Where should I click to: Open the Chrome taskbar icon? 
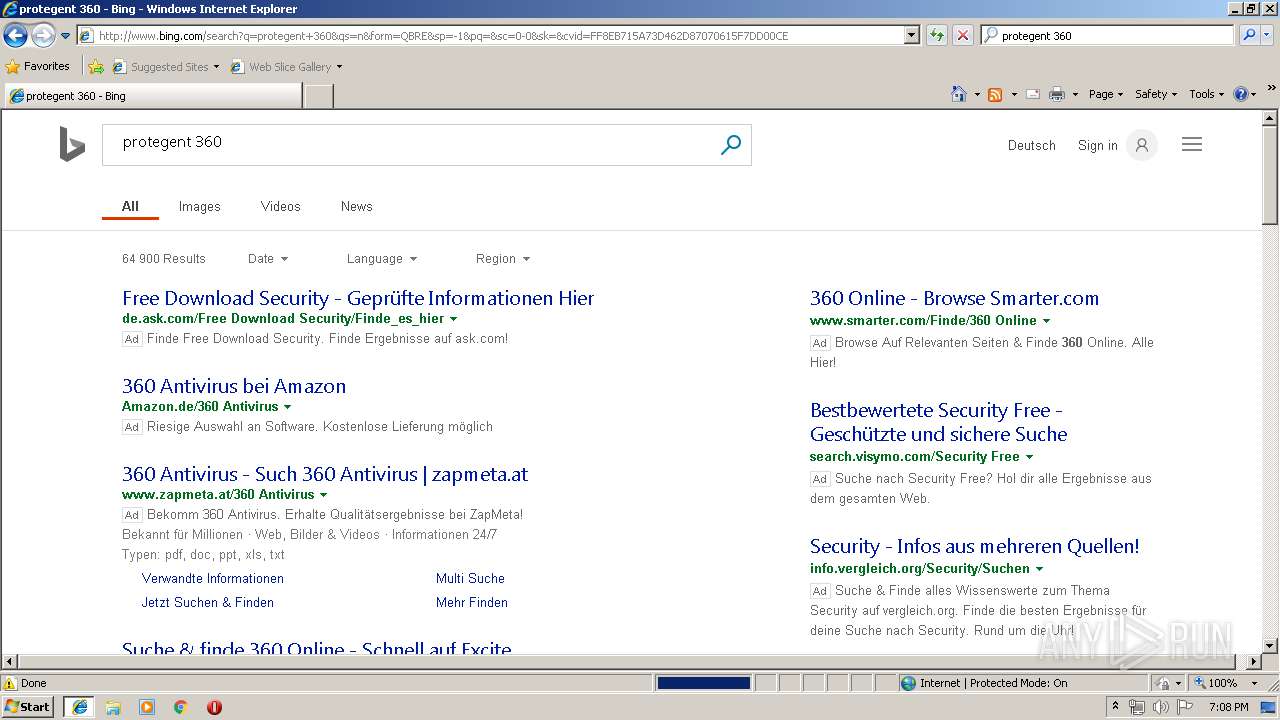coord(181,707)
